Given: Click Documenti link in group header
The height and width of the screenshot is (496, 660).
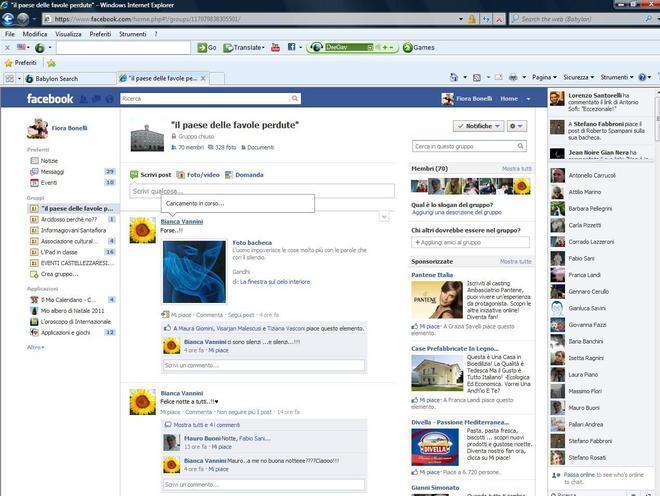Looking at the screenshot, I should 260,147.
